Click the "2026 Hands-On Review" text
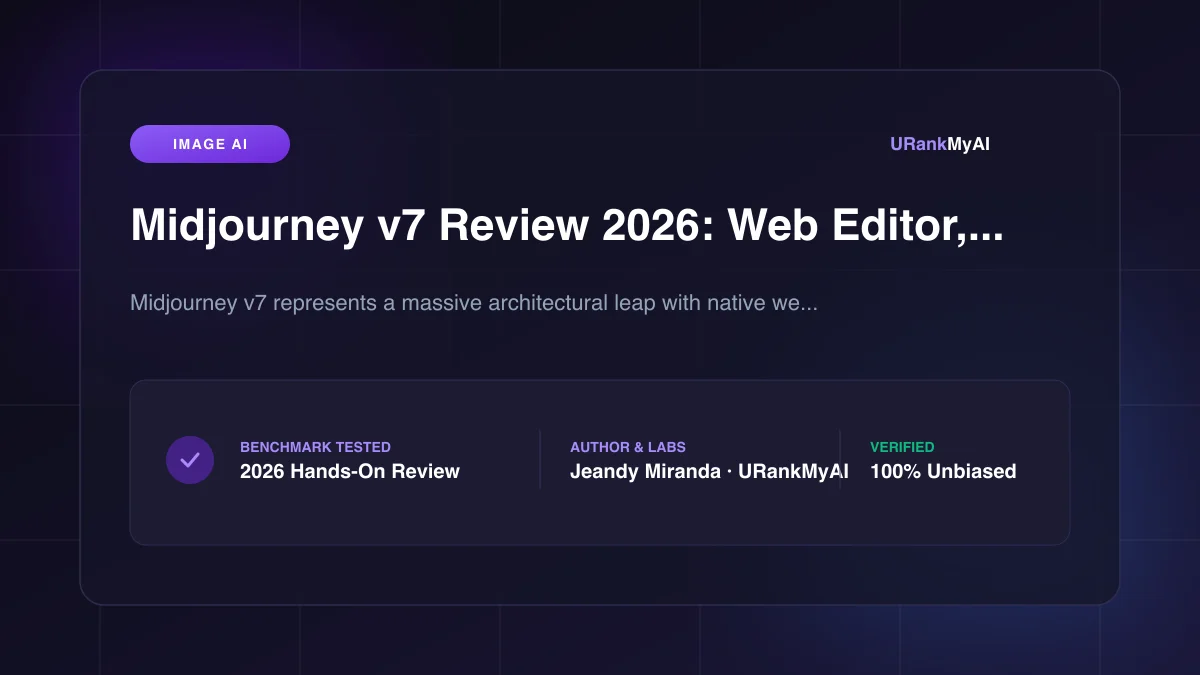1200x675 pixels. [350, 472]
